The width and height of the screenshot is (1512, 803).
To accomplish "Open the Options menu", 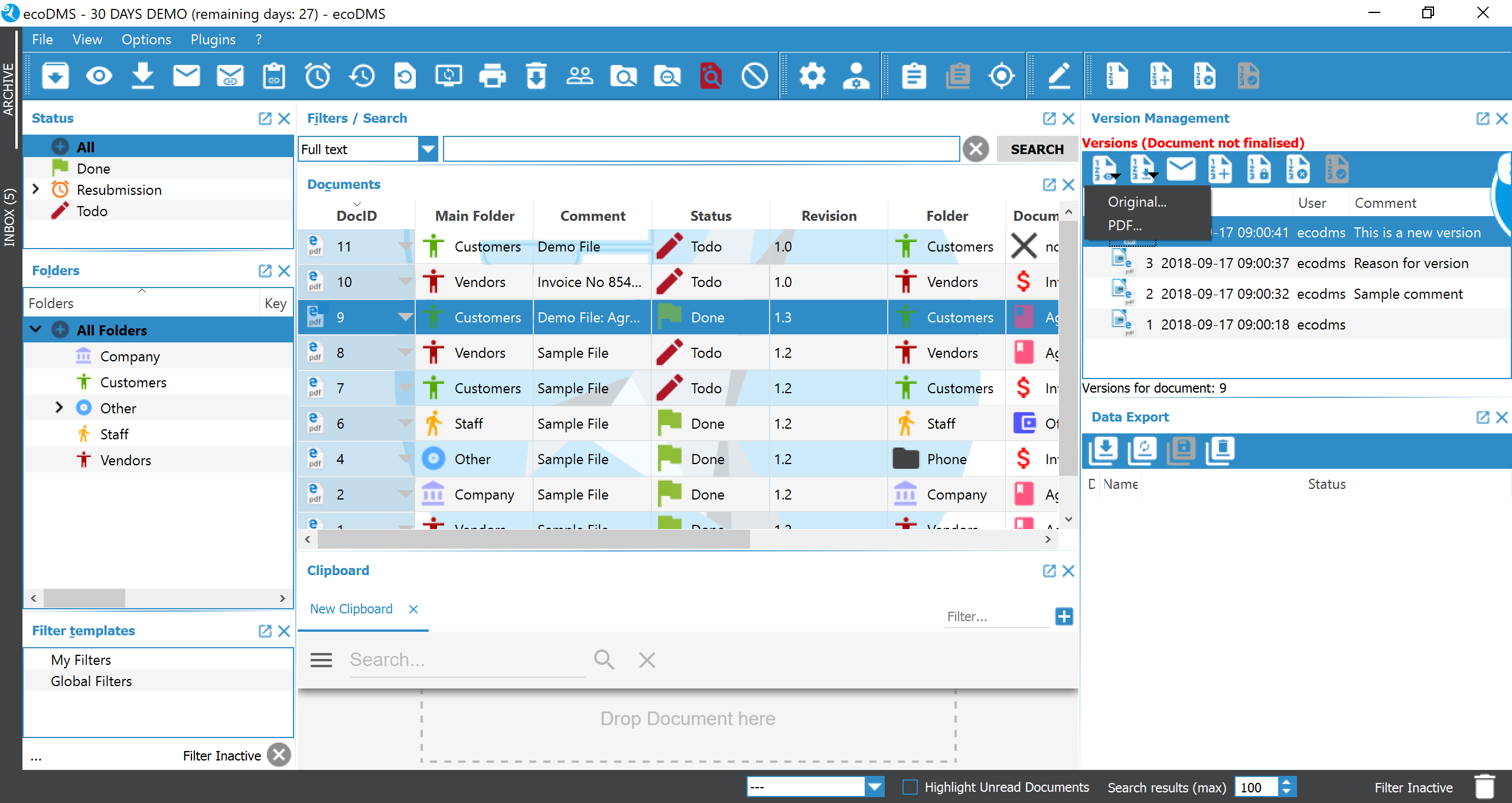I will (146, 40).
